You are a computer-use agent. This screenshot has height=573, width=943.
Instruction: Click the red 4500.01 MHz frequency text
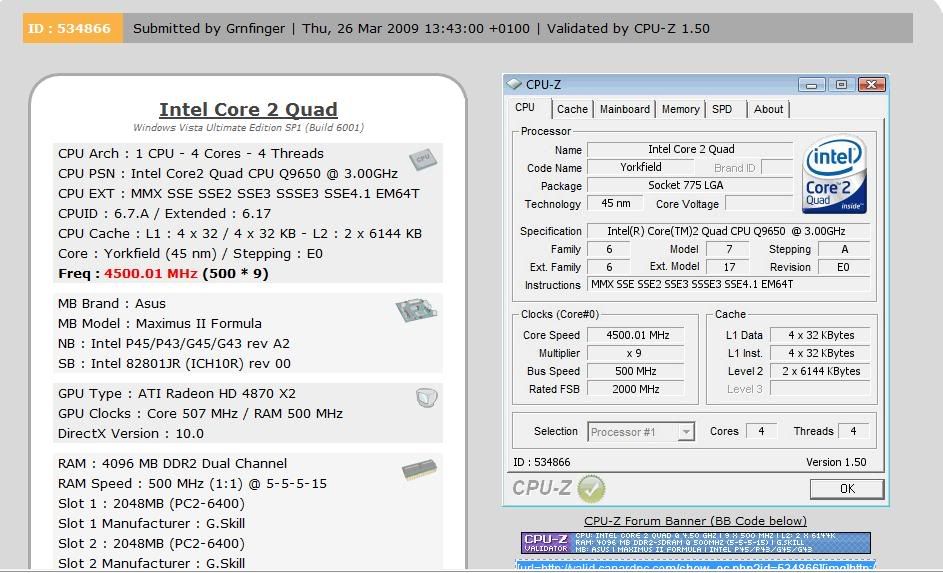pos(151,274)
